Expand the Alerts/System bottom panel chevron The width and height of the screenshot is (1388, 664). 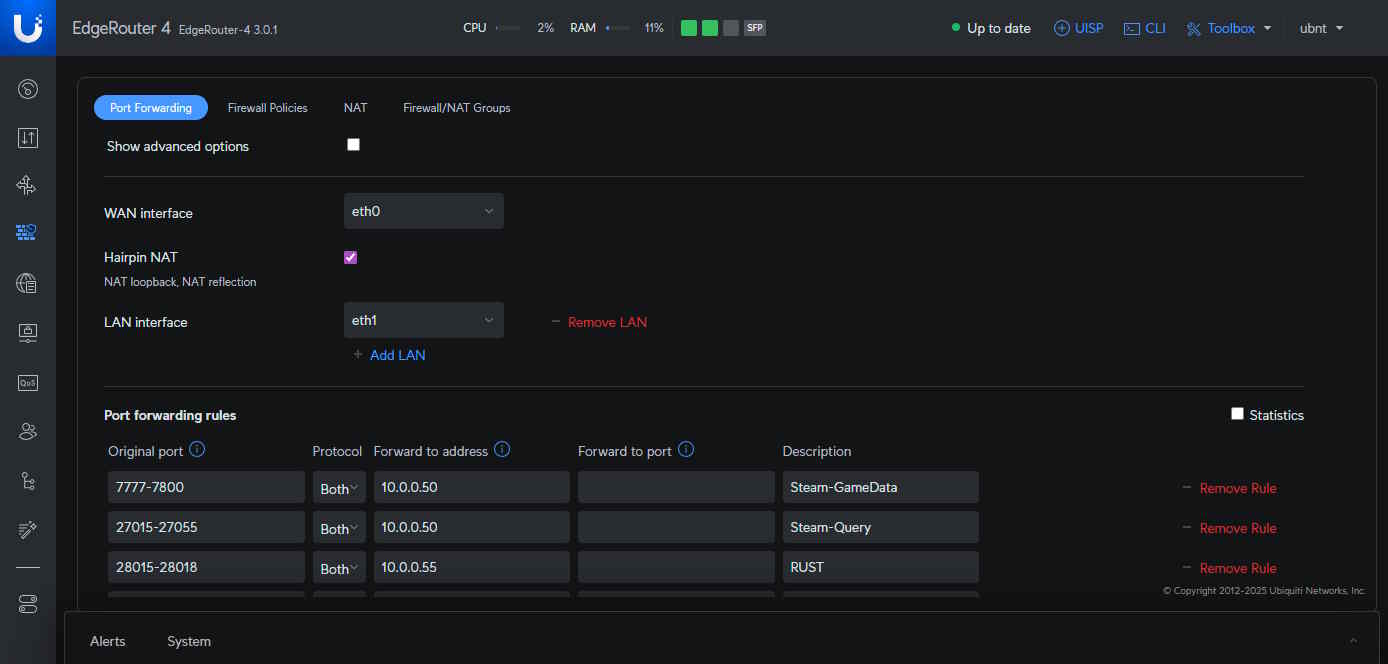(1353, 641)
